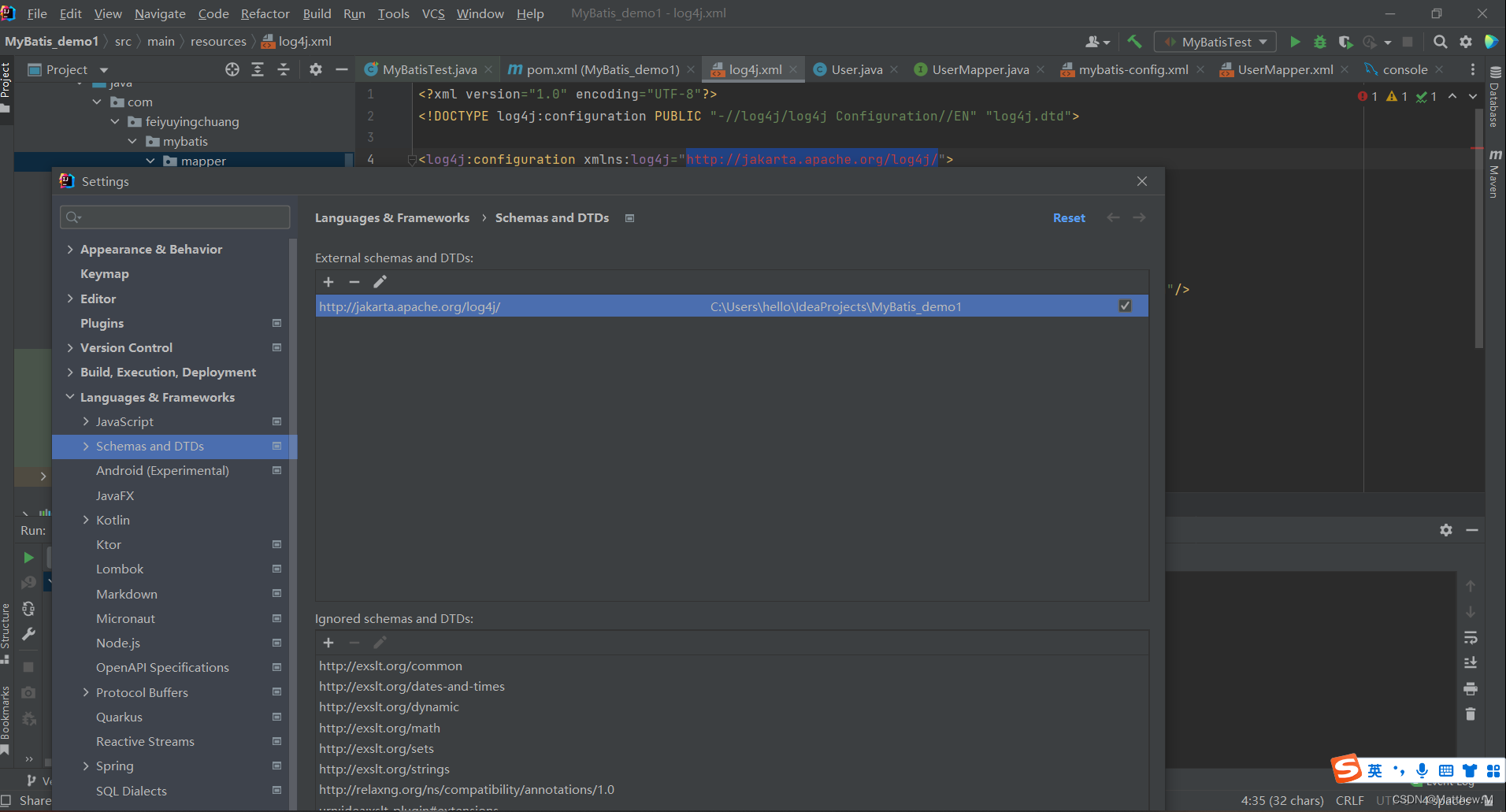
Task: Remove the selected external schema
Action: [354, 282]
